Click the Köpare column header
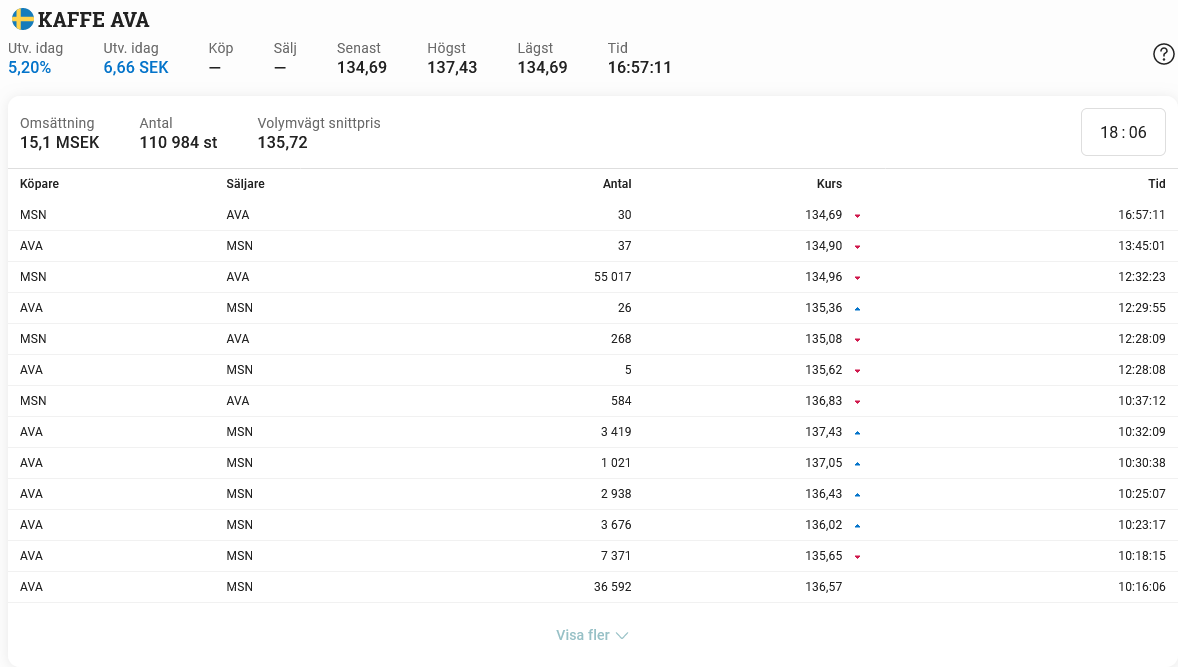The width and height of the screenshot is (1178, 667). coord(39,184)
